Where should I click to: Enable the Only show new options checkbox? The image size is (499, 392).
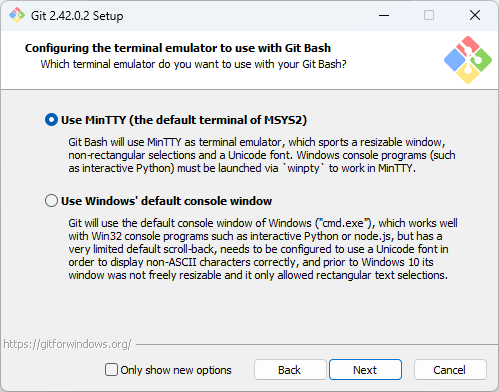click(x=111, y=370)
